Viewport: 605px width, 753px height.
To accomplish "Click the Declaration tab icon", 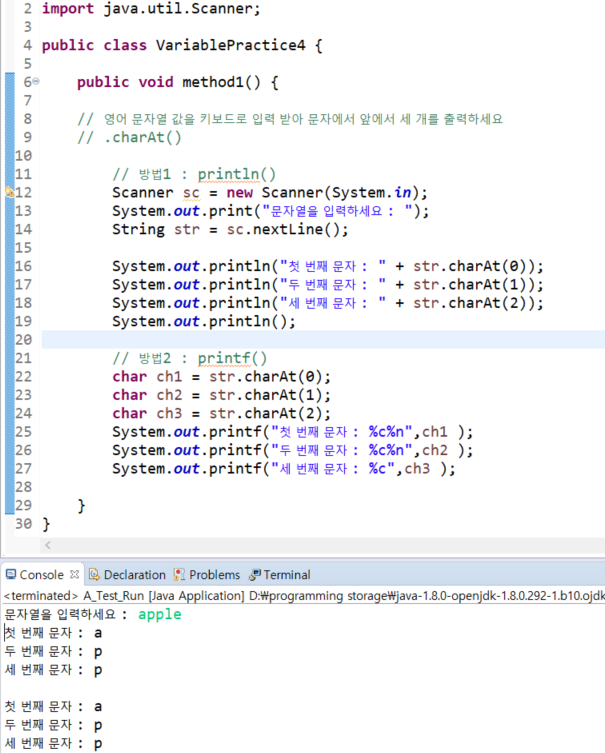I will tap(95, 574).
